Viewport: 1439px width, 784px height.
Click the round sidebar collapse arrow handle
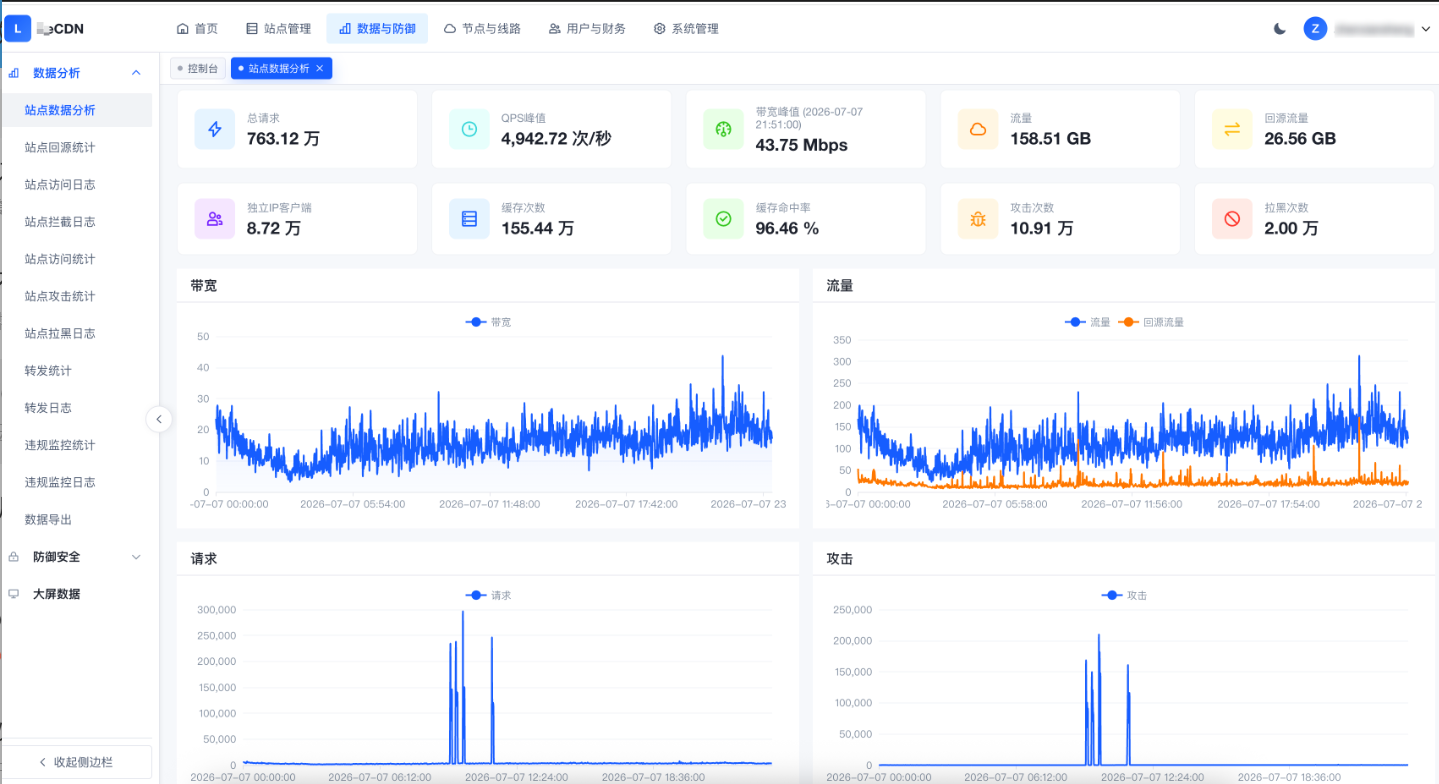159,420
